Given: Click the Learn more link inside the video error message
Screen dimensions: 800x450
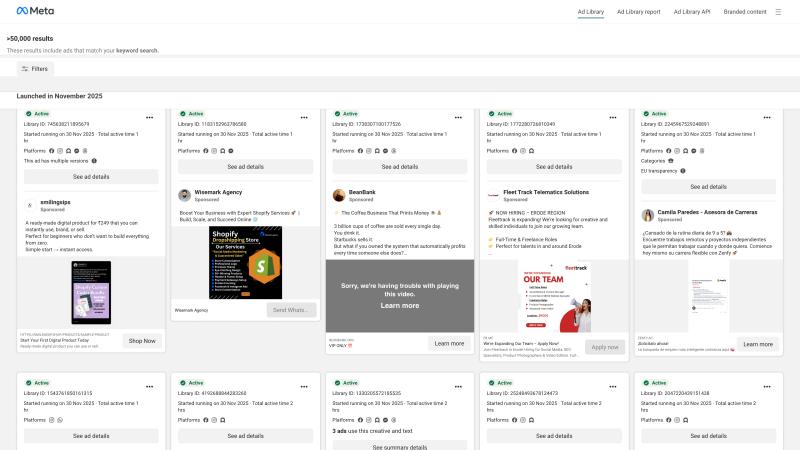Looking at the screenshot, I should (x=399, y=306).
